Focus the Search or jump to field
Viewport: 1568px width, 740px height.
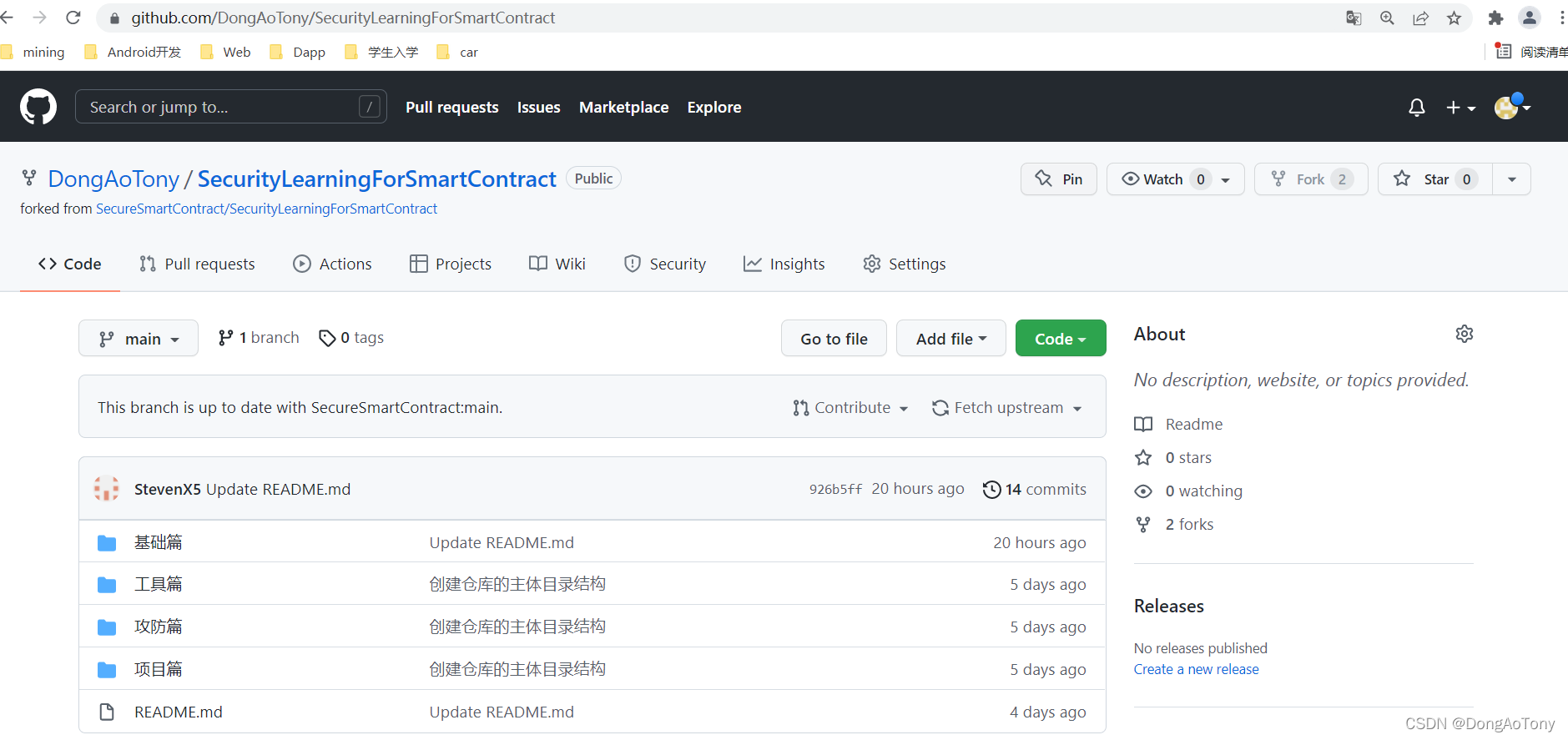tap(231, 107)
